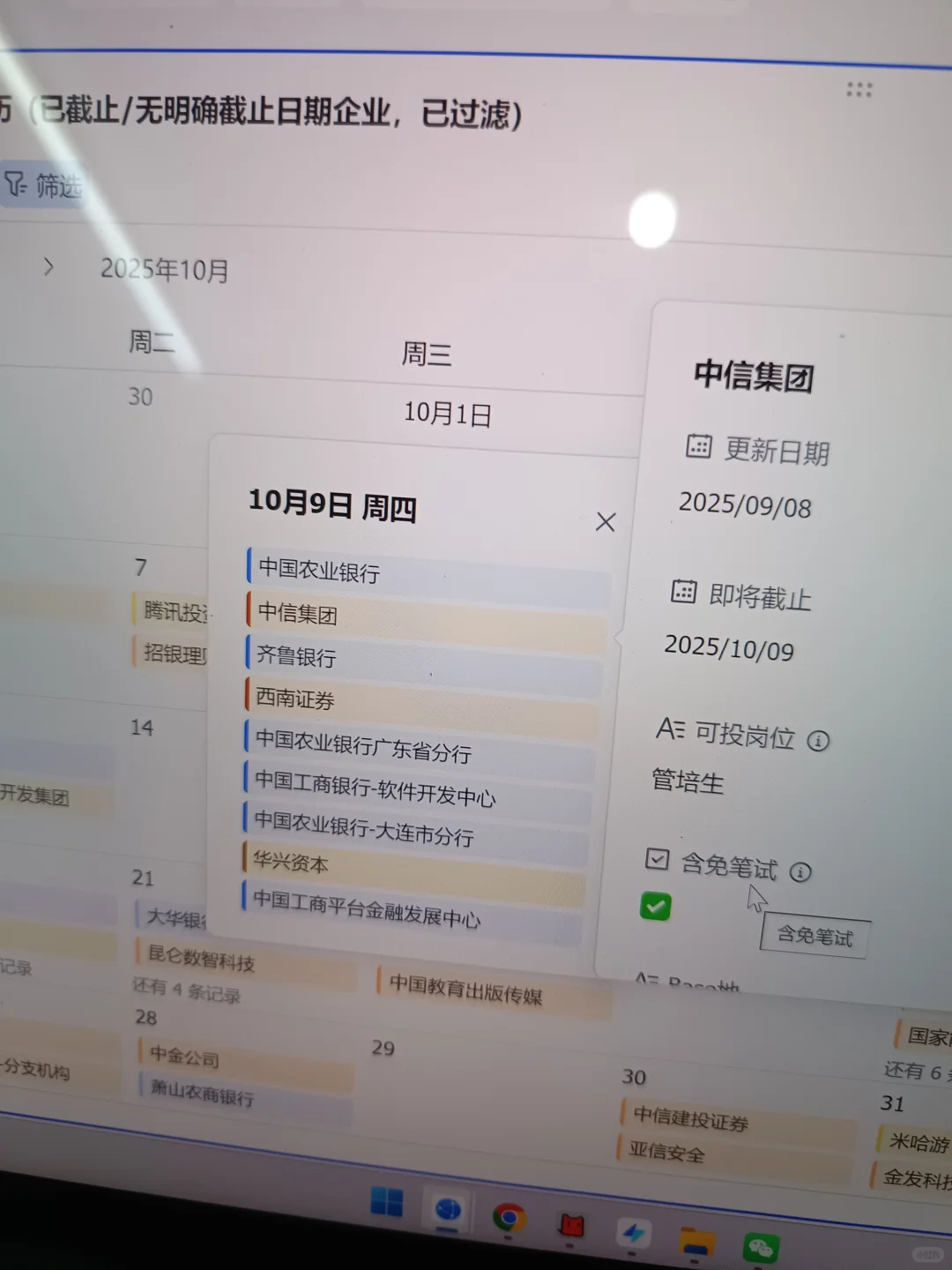The image size is (952, 1270).
Task: Close the 10月9日 周四 popup
Action: click(605, 522)
